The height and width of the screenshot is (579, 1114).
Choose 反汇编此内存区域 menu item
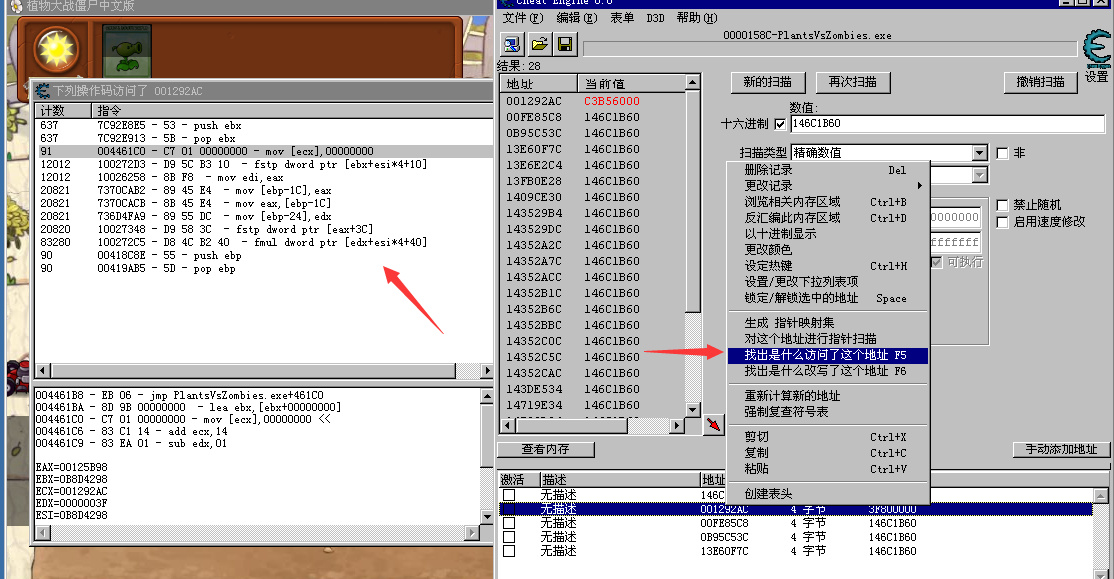(828, 217)
